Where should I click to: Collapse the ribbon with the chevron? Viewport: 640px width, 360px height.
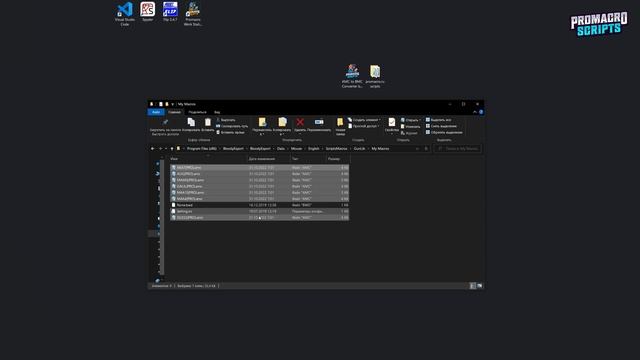(475, 112)
